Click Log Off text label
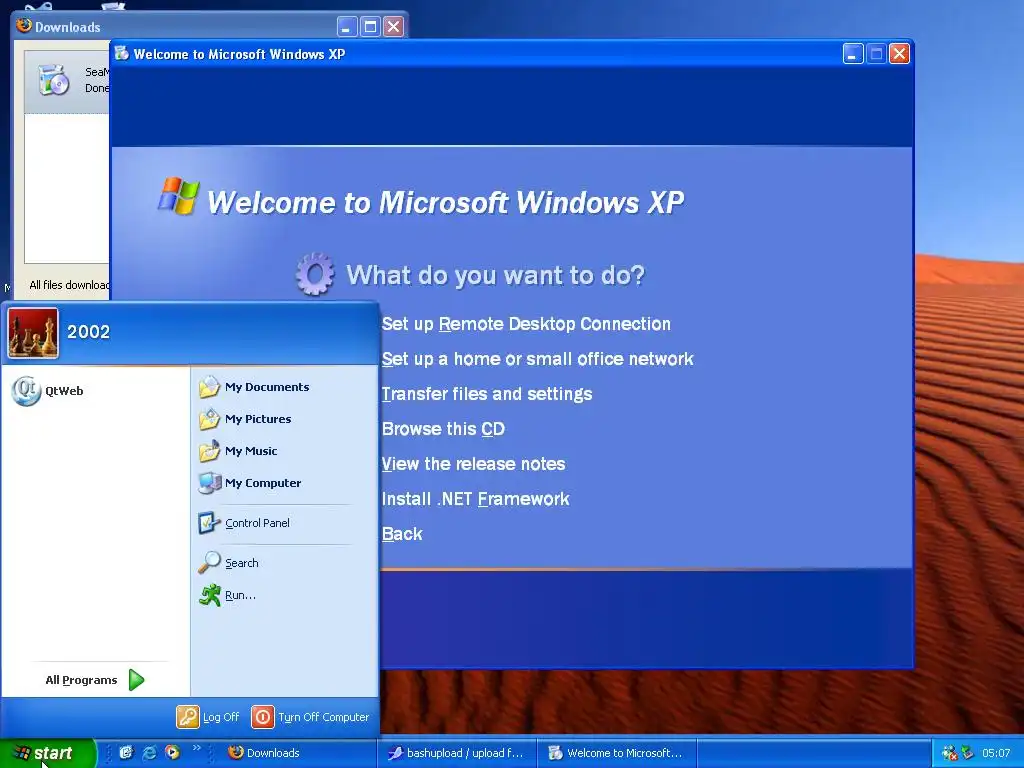This screenshot has height=768, width=1024. pyautogui.click(x=221, y=717)
